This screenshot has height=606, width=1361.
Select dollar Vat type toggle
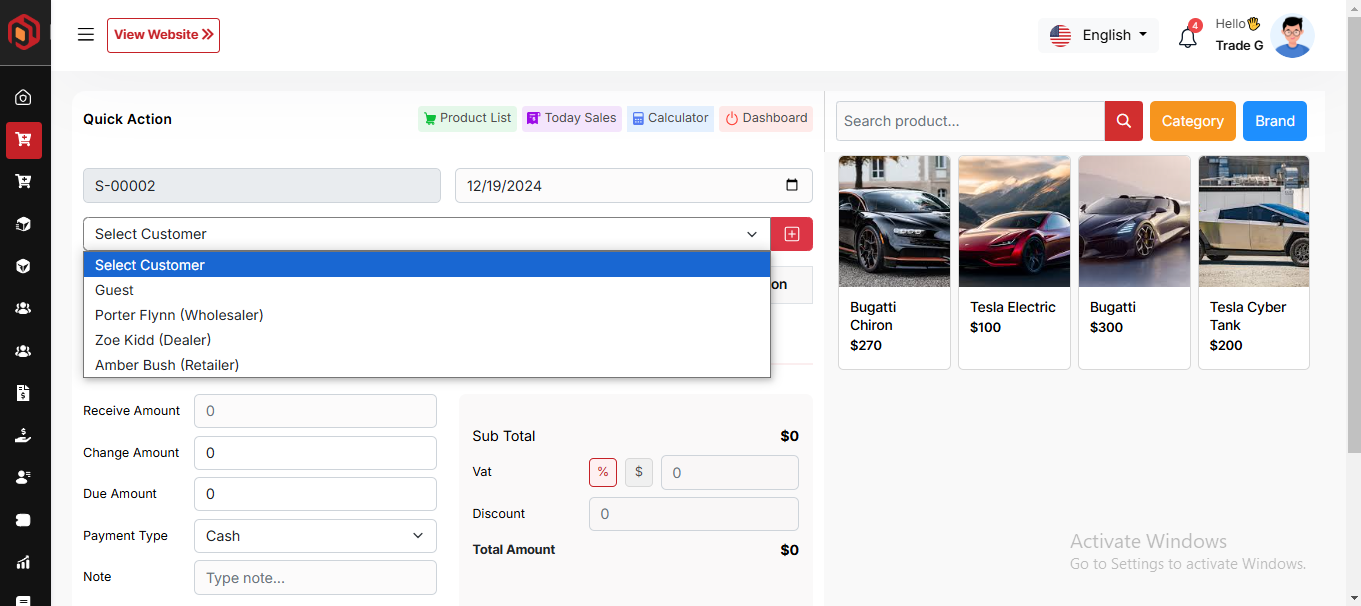tap(638, 472)
